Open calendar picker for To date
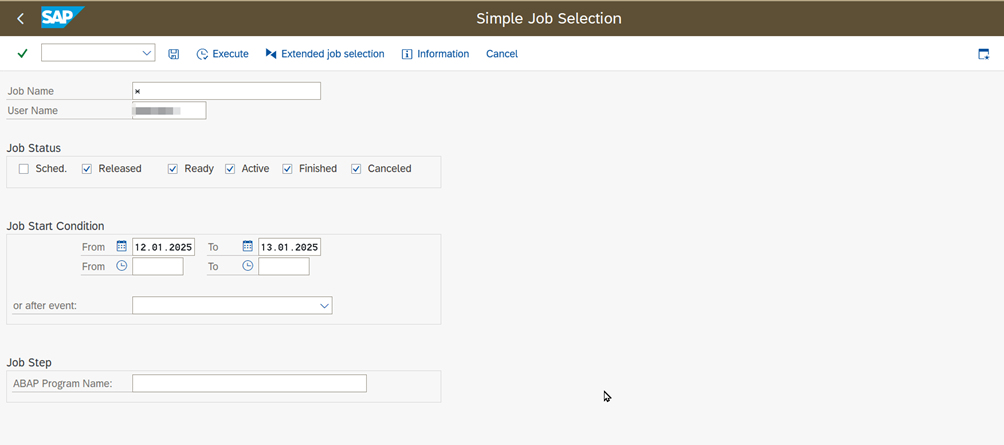 248,246
